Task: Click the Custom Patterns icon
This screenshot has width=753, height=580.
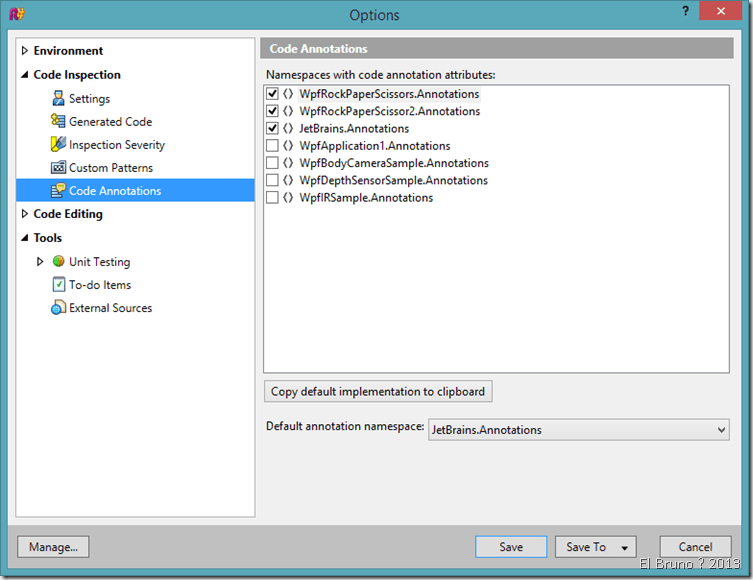Action: pos(58,168)
